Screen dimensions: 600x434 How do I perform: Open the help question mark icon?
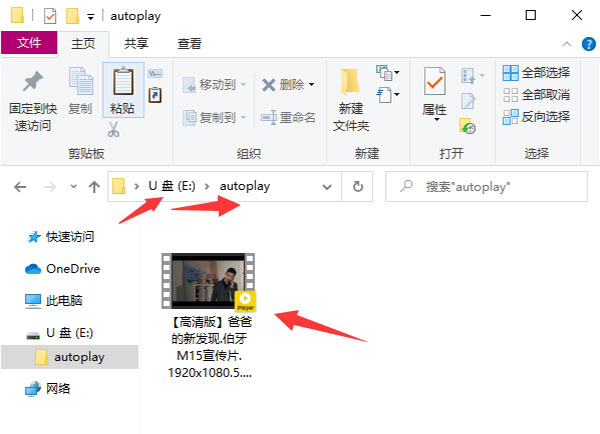click(589, 44)
